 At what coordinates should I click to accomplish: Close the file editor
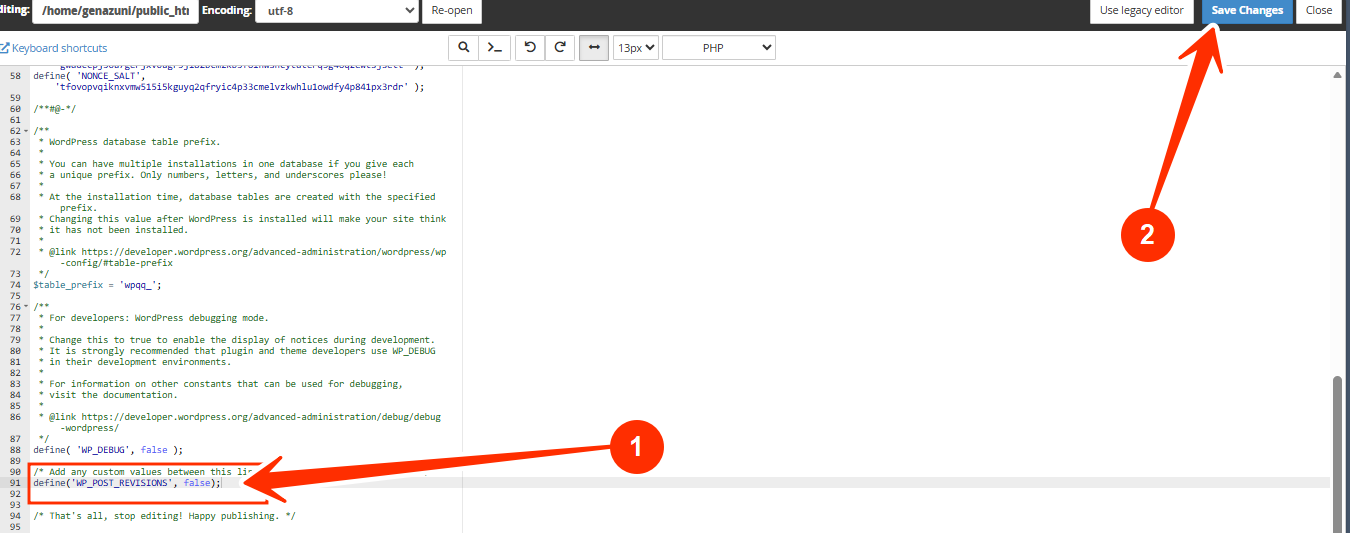[1318, 10]
